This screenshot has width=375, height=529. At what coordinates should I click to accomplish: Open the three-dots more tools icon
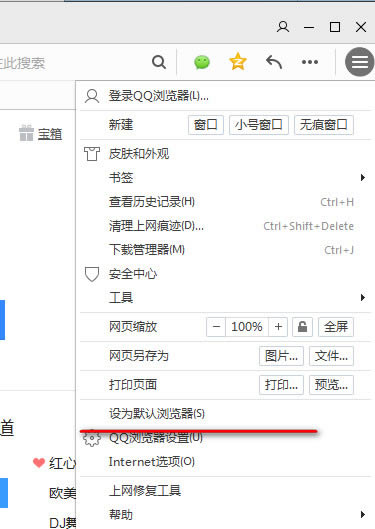point(310,62)
